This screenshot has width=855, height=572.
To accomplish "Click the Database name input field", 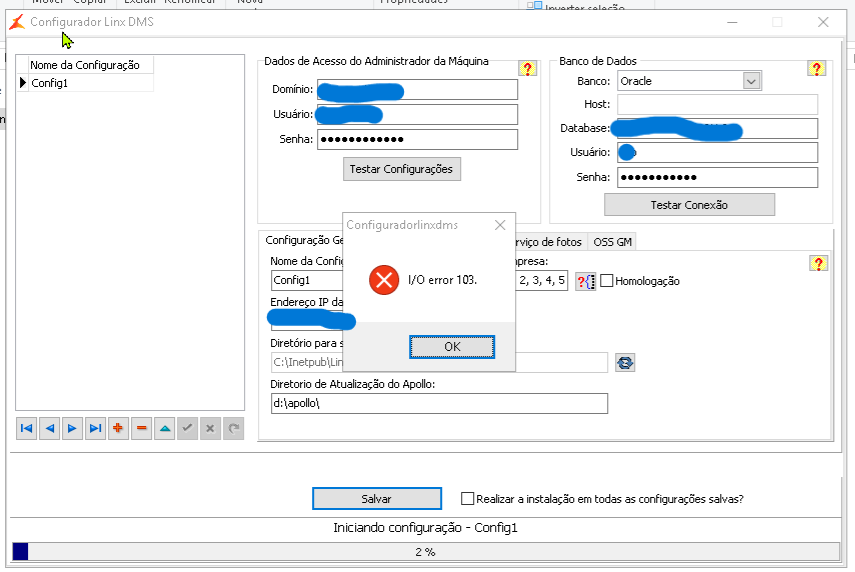I will [718, 129].
